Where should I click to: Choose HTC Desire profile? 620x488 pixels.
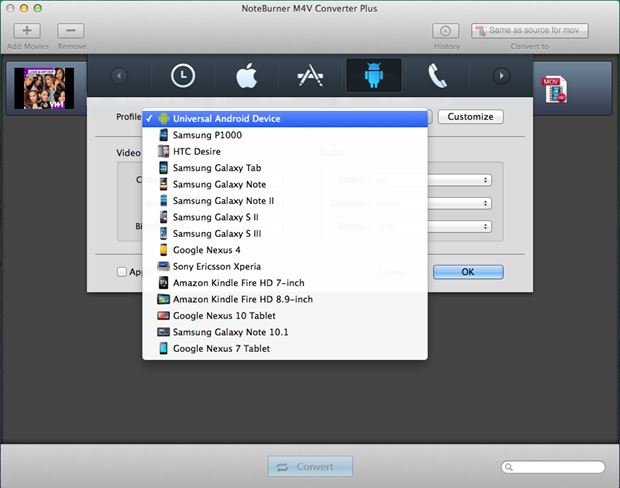(285, 151)
